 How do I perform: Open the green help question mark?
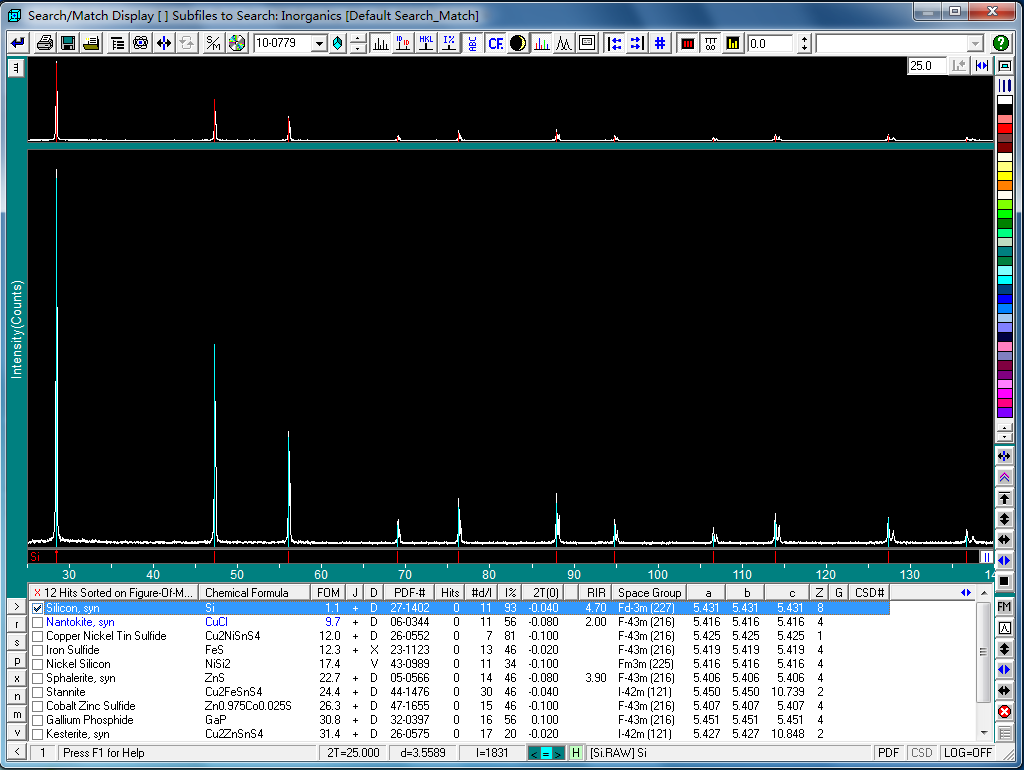(x=1001, y=43)
